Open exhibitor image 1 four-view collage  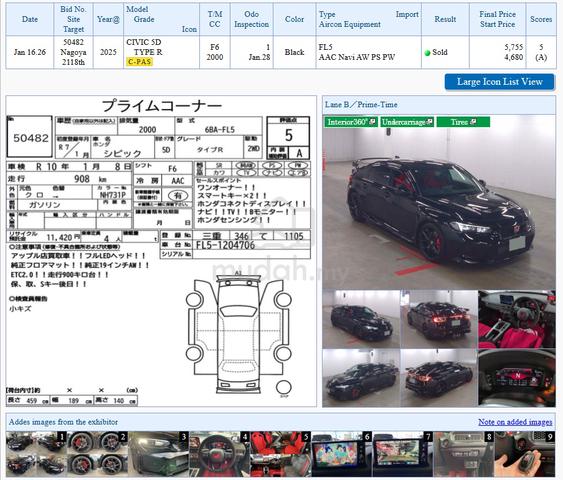tap(36, 454)
